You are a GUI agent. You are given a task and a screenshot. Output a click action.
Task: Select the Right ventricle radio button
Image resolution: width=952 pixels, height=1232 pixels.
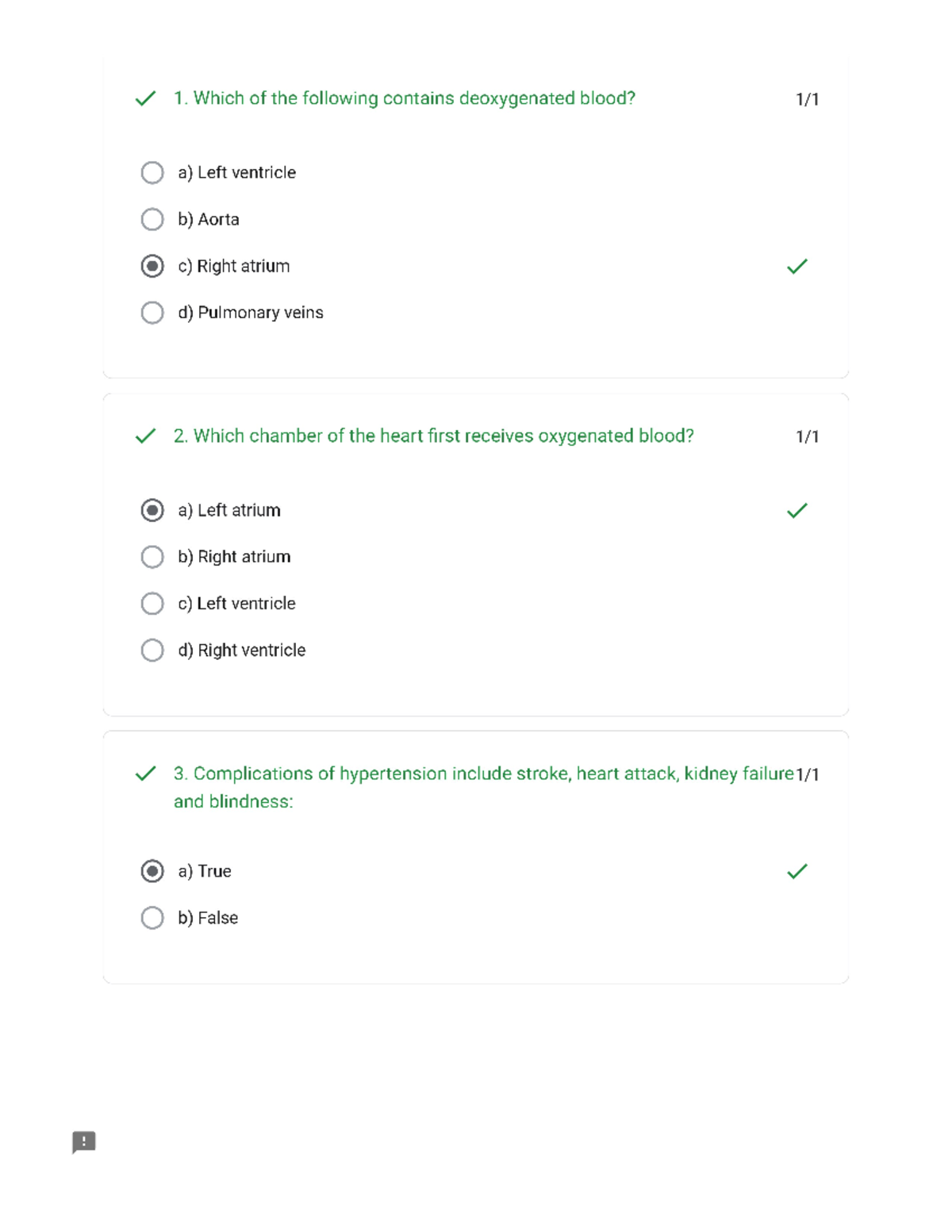(152, 651)
